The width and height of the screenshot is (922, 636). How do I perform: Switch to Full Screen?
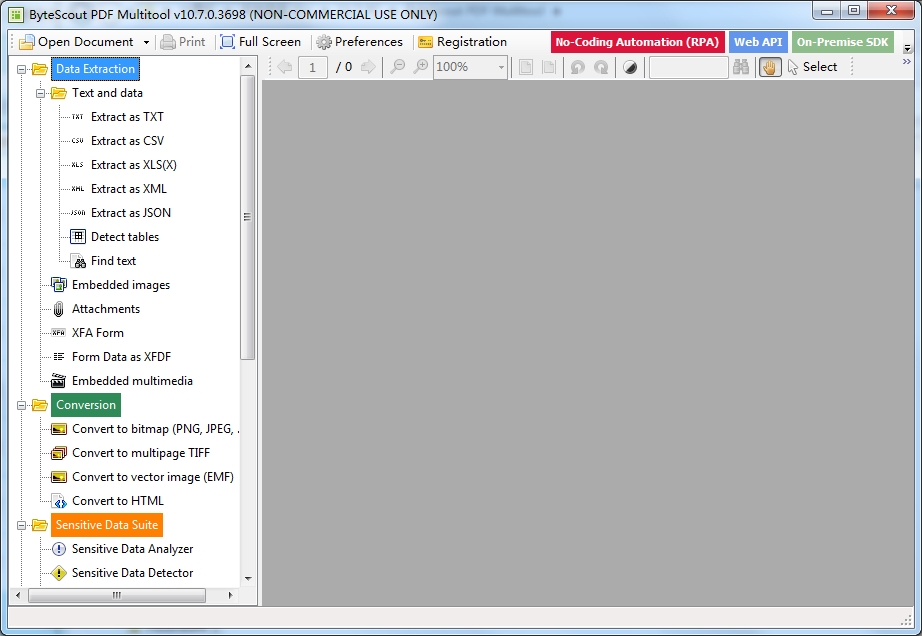(260, 42)
